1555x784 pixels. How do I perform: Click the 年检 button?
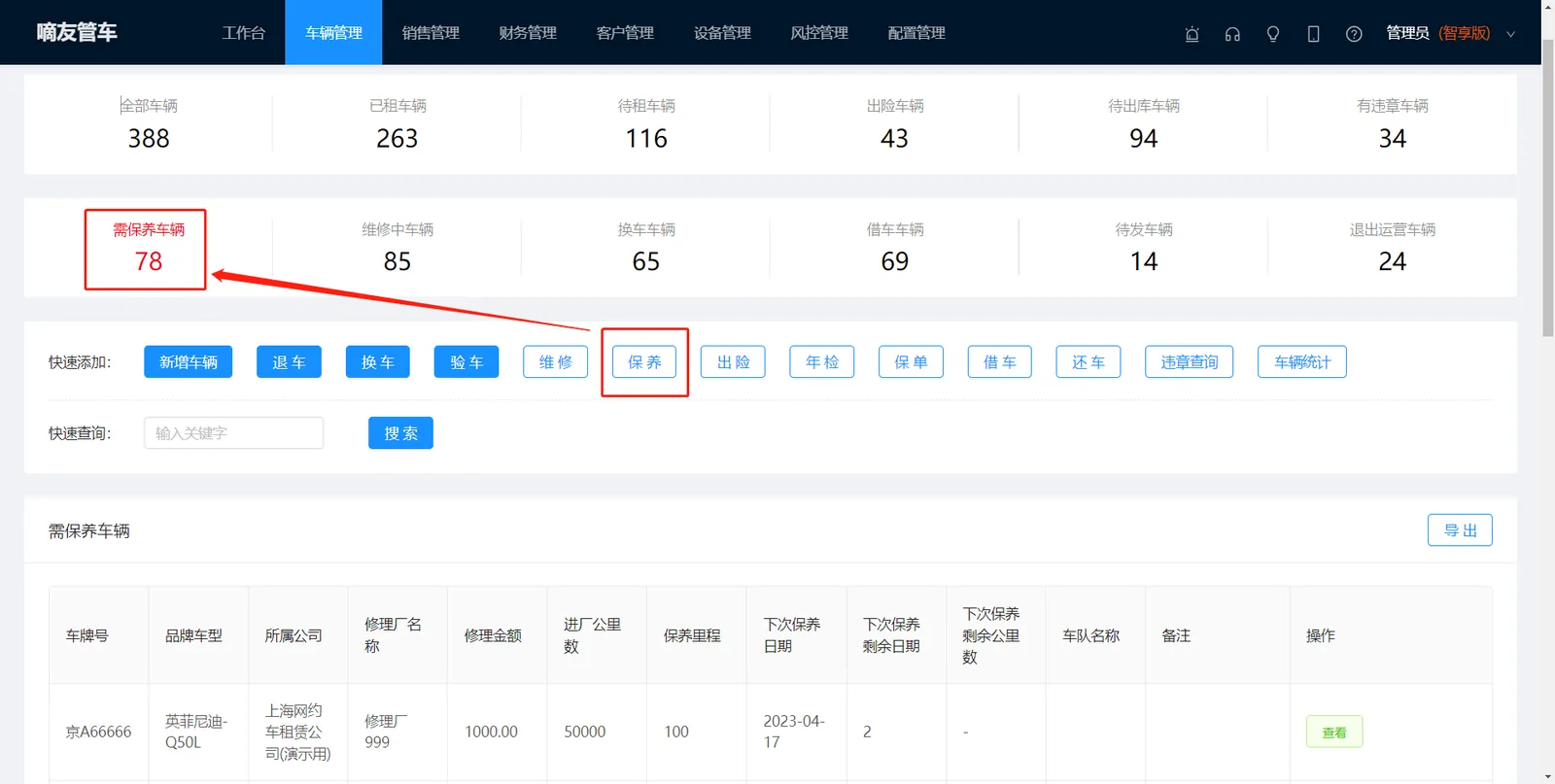click(x=822, y=362)
